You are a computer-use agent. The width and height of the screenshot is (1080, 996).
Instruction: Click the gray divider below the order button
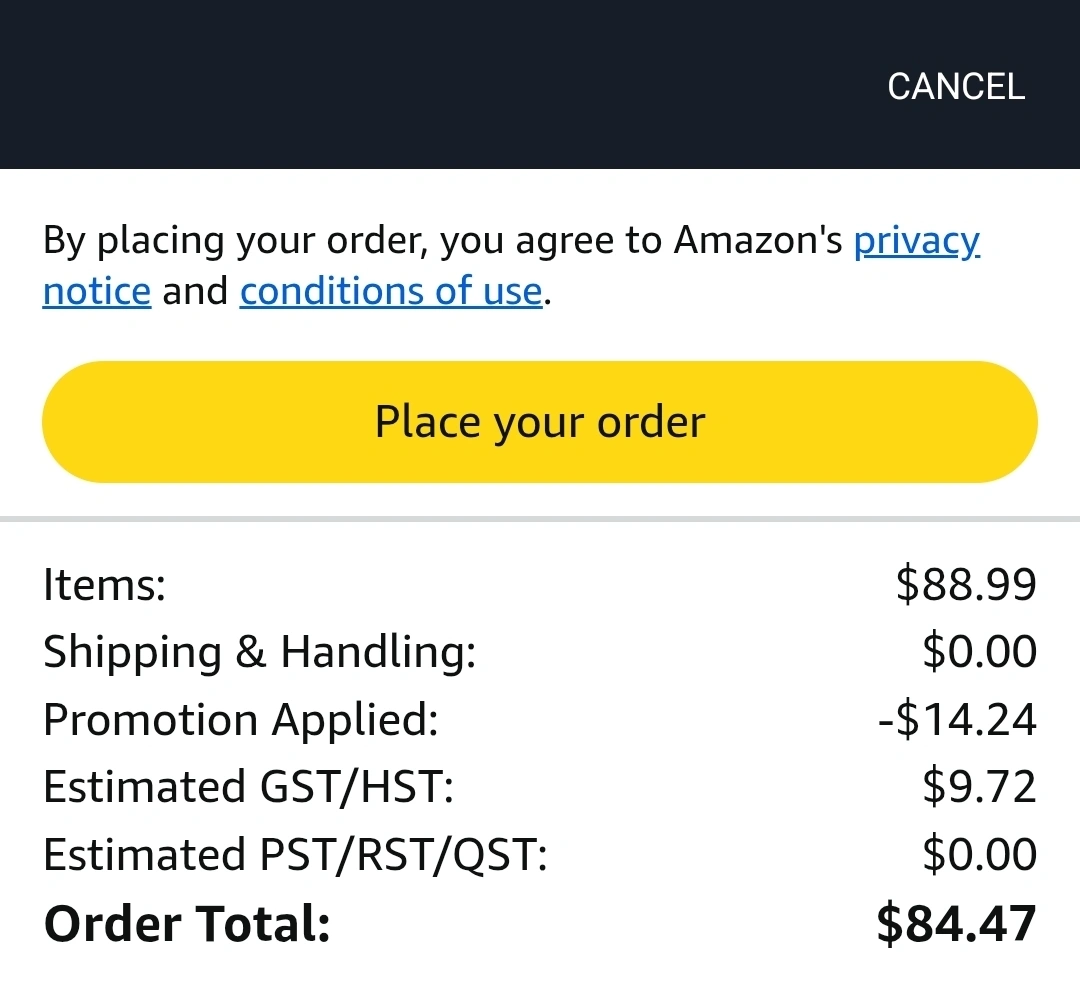pyautogui.click(x=540, y=519)
